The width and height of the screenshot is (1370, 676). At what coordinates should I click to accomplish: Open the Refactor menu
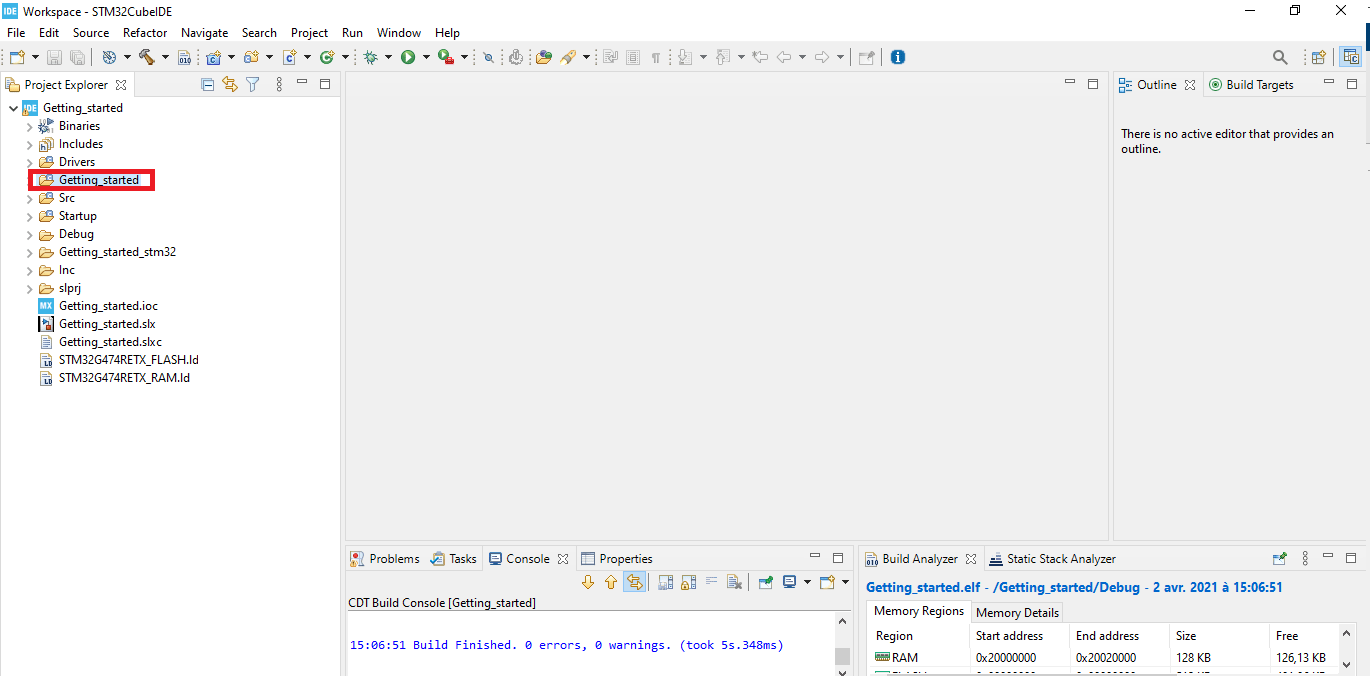point(145,33)
